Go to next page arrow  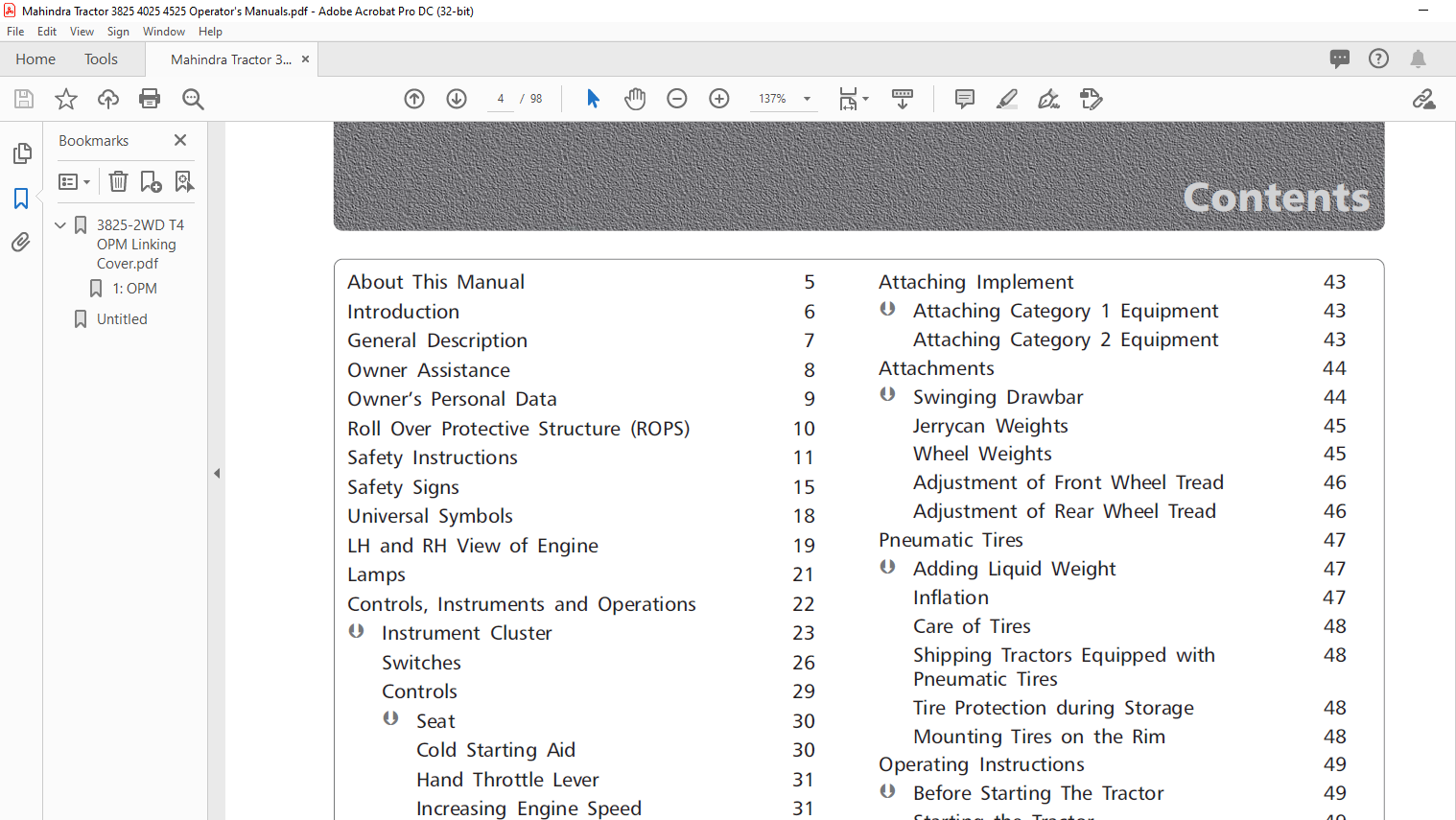tap(457, 99)
